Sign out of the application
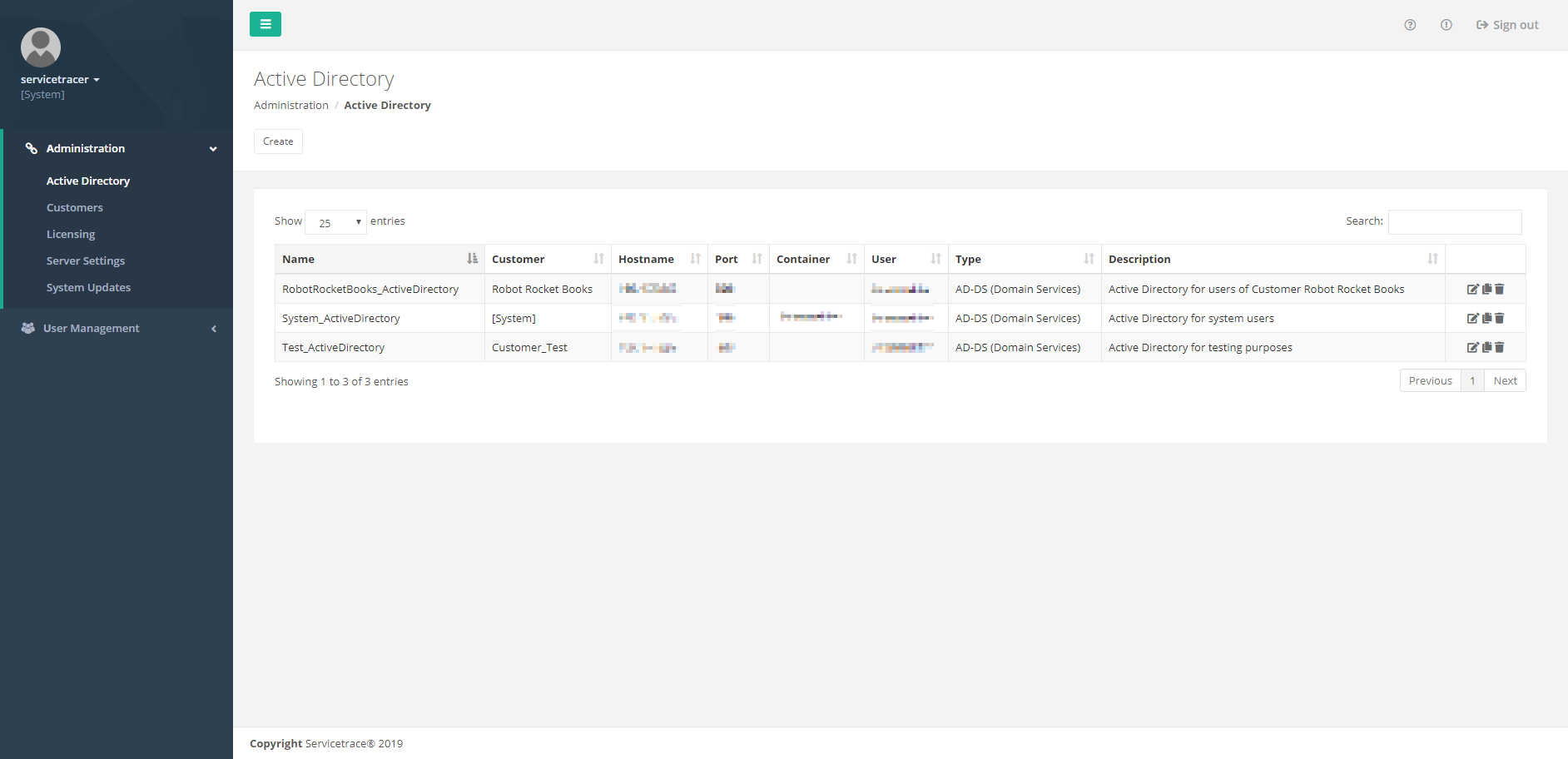Viewport: 1568px width, 759px height. pos(1507,25)
